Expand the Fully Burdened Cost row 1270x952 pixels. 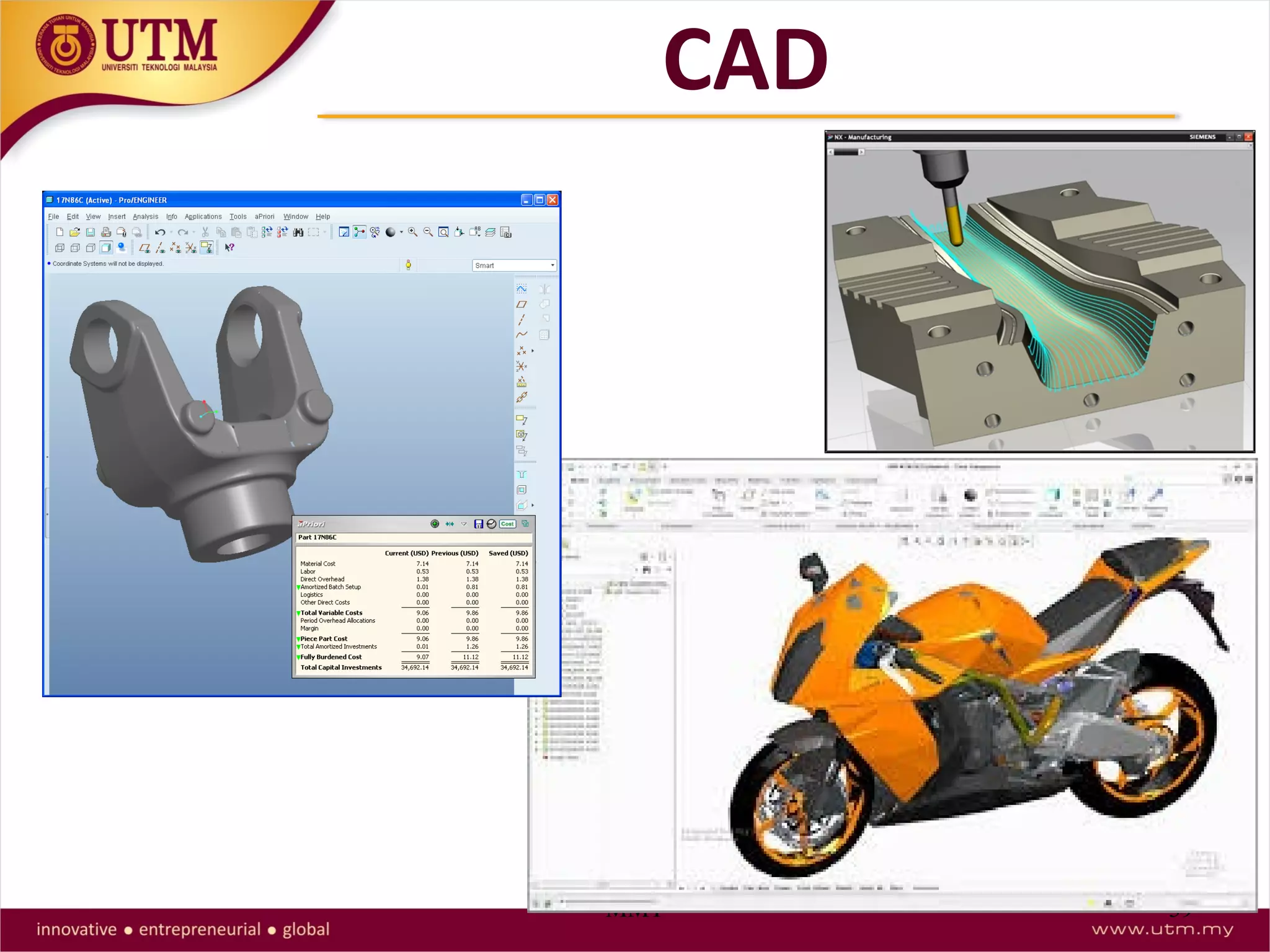(x=298, y=658)
